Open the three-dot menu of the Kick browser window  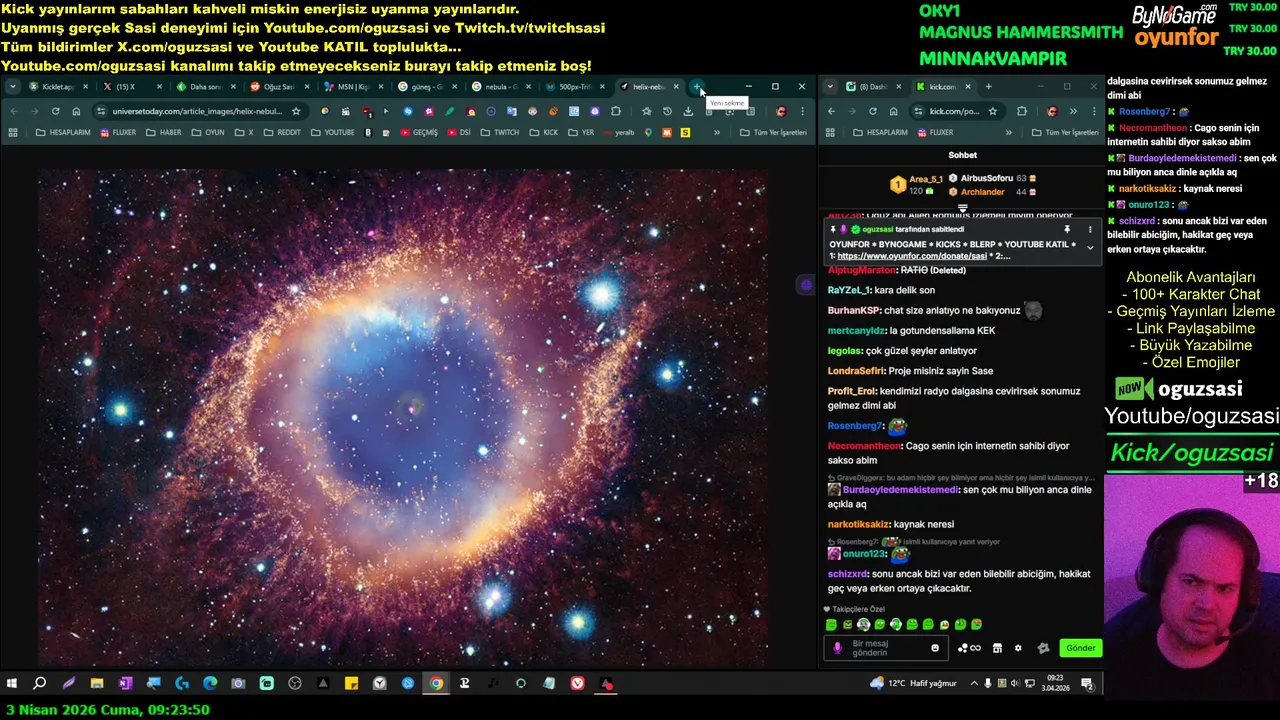(x=1092, y=111)
